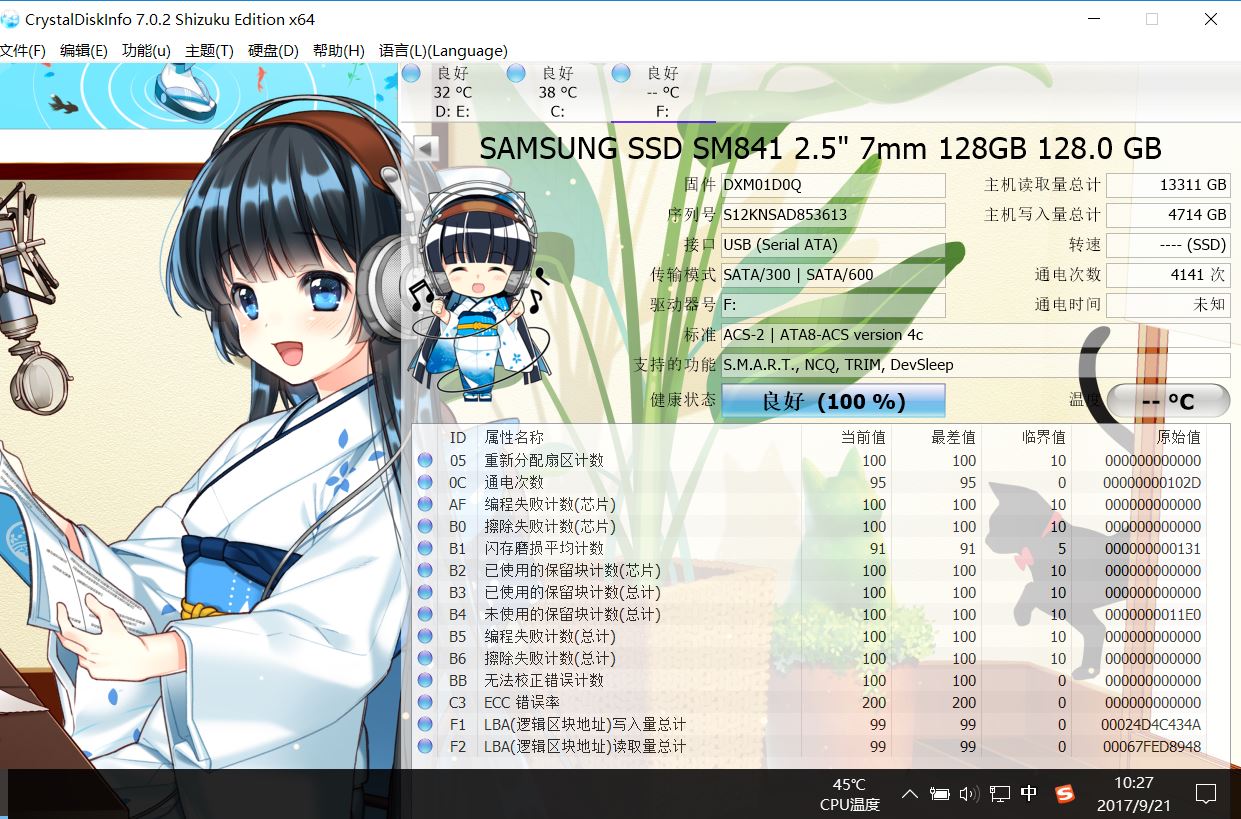Click status orb for attribute 05

(425, 461)
